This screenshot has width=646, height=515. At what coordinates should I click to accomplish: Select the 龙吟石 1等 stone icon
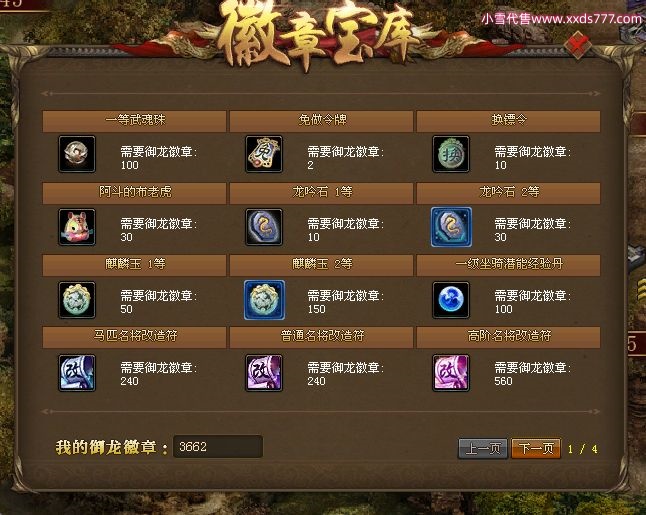[x=264, y=227]
